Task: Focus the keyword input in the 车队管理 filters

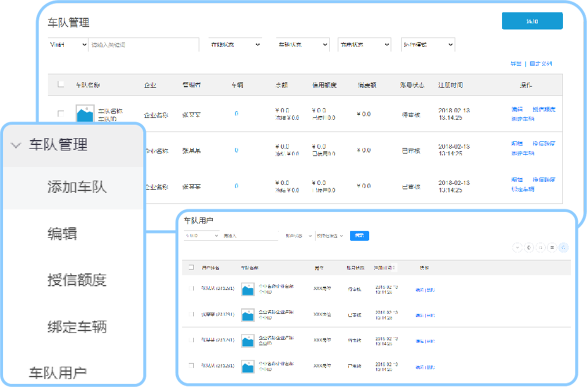Action: [x=144, y=45]
